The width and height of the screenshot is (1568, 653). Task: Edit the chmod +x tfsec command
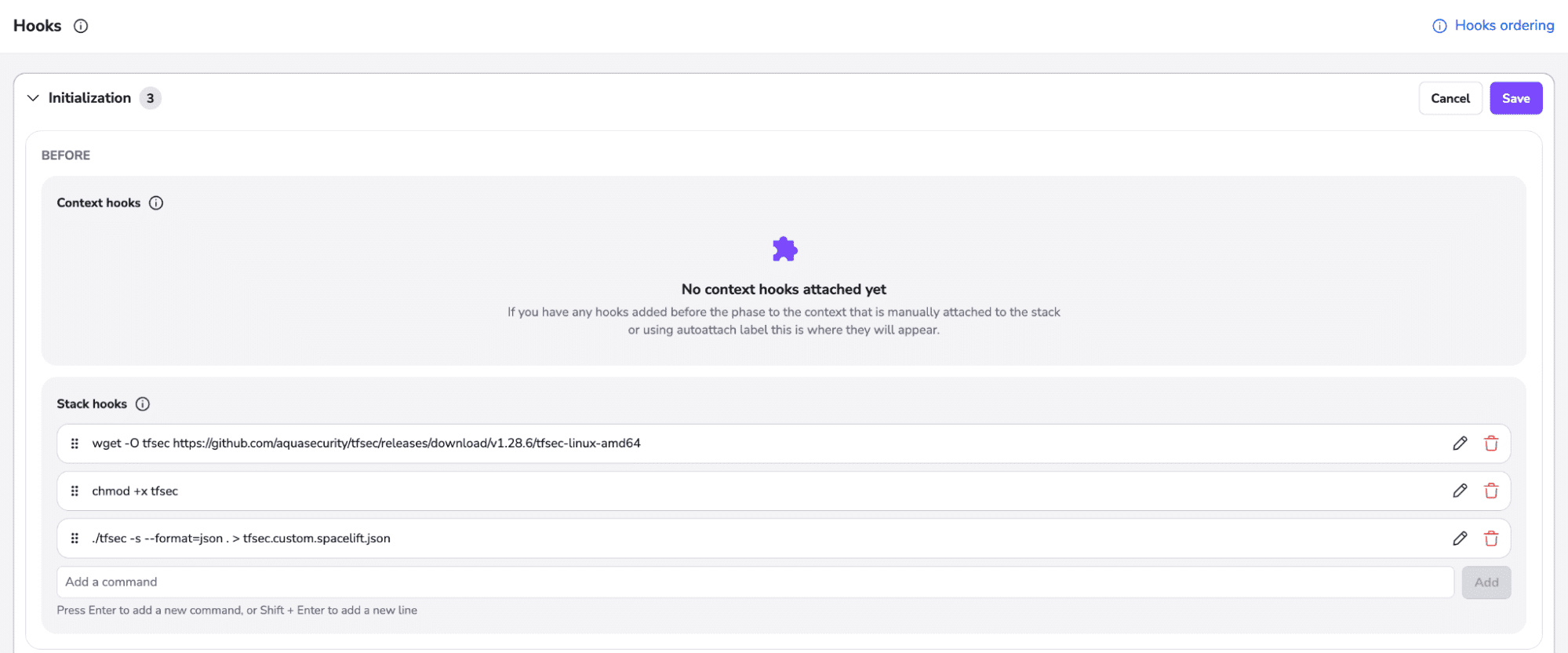pos(1460,491)
